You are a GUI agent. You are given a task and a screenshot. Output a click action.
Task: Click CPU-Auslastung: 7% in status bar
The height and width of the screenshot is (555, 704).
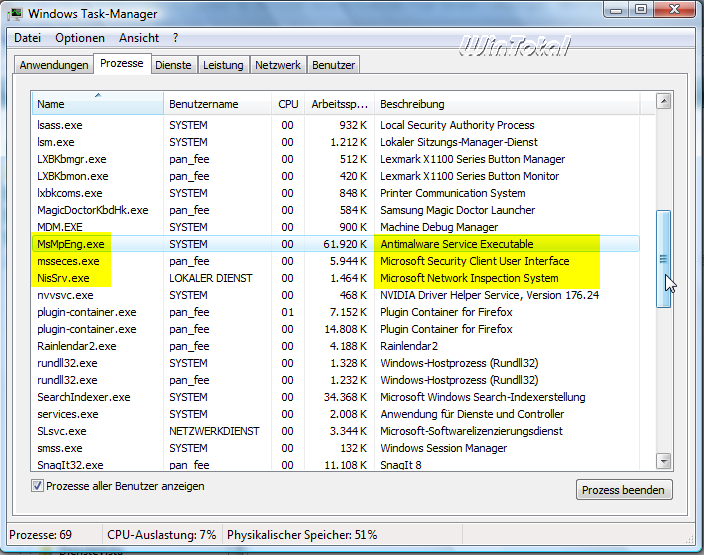(x=162, y=535)
